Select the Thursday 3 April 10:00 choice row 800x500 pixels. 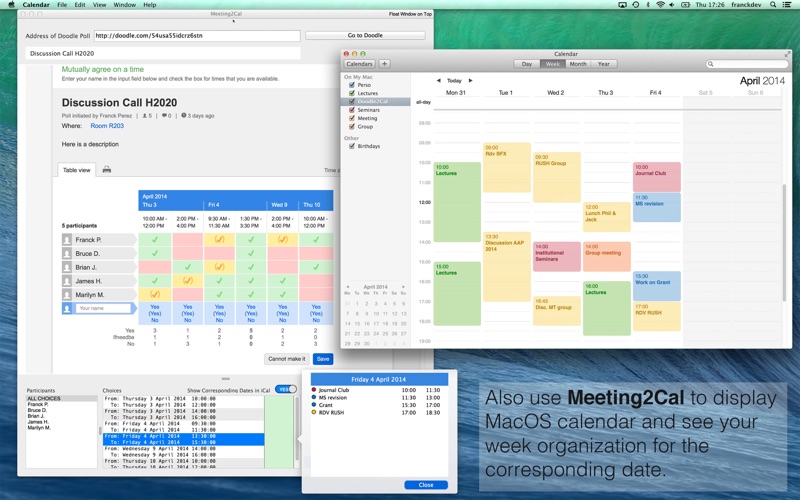[184, 402]
